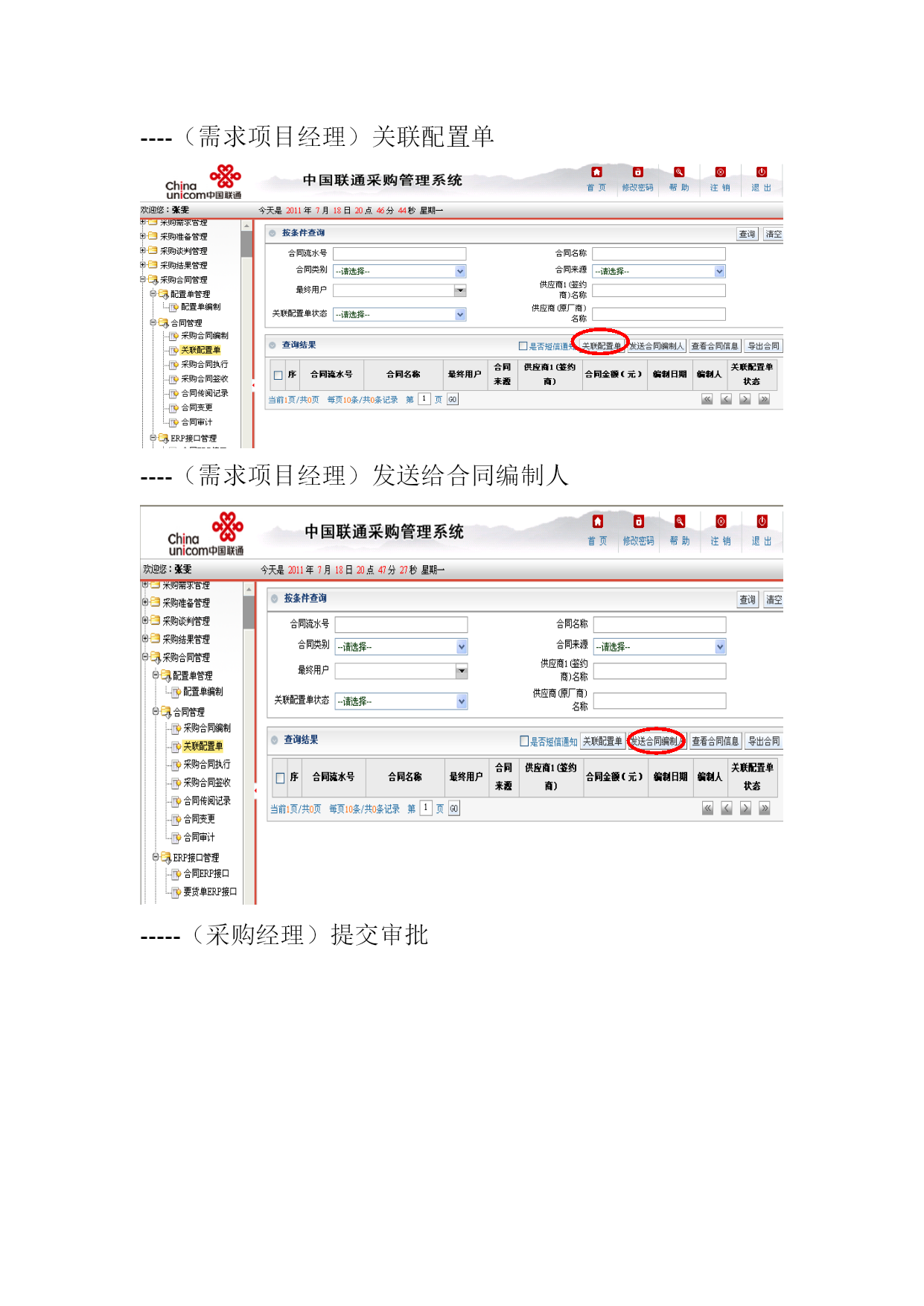Go to previous page arrow in lower screenshot

(727, 808)
